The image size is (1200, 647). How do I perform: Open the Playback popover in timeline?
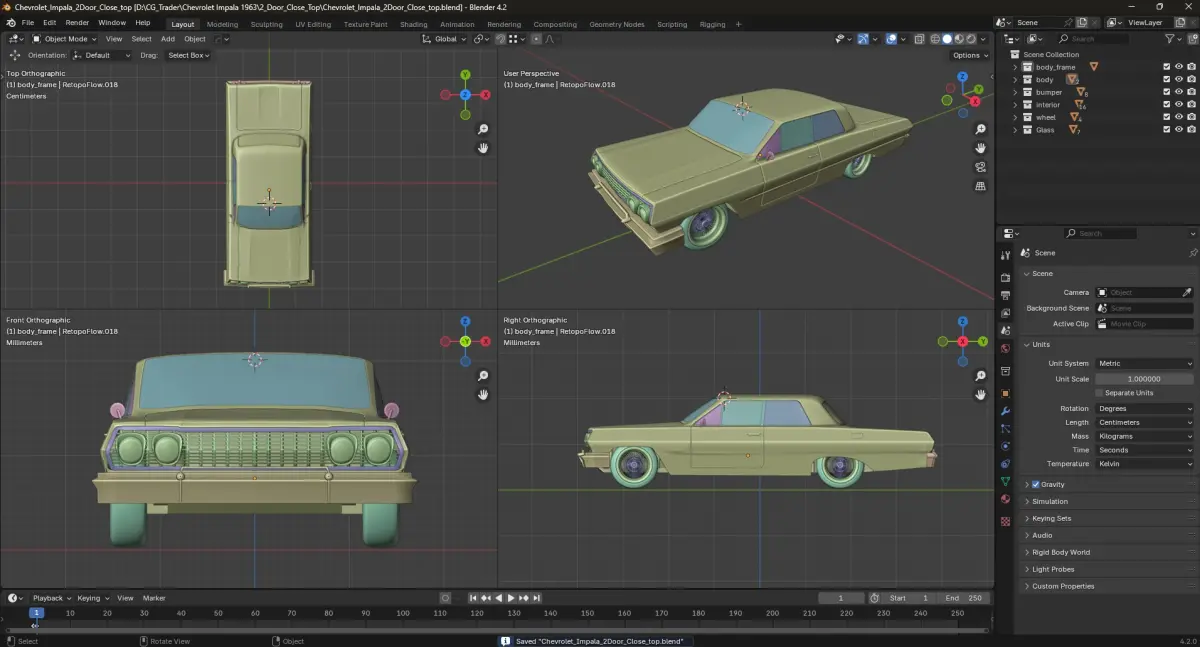pos(49,598)
